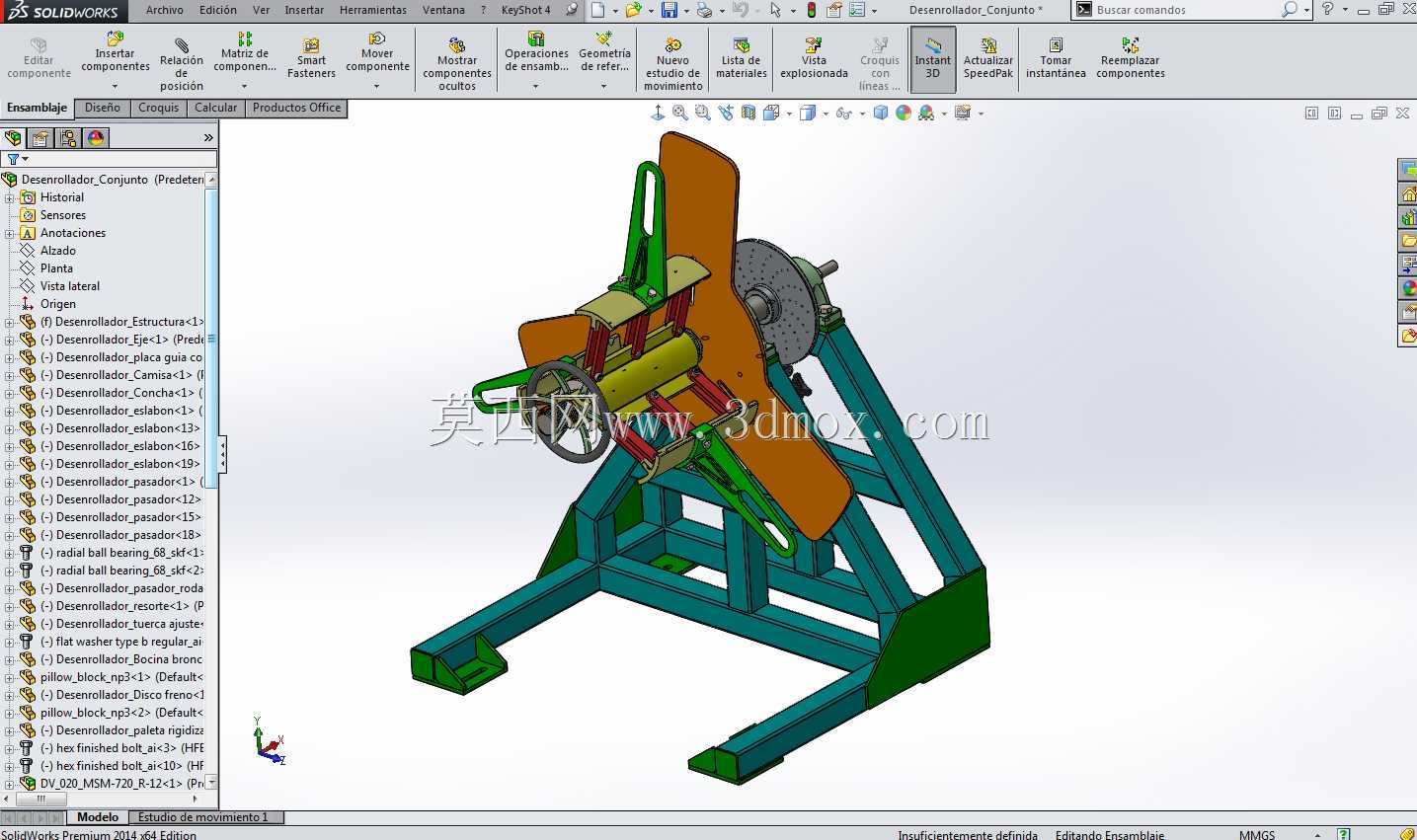This screenshot has width=1417, height=840.
Task: Toggle the Instant 3D button
Action: tap(932, 59)
